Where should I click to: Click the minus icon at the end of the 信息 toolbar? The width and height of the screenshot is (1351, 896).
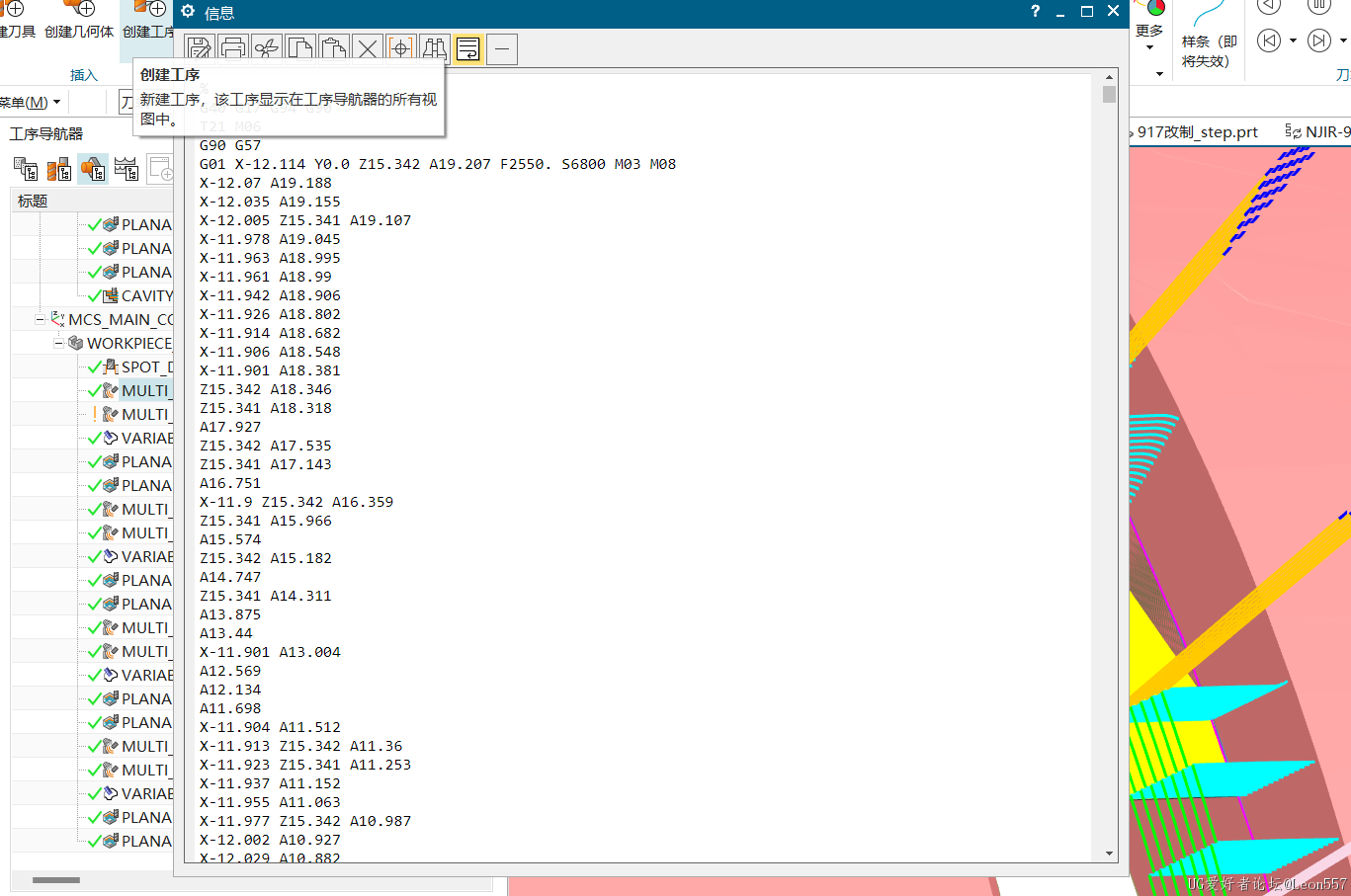502,48
